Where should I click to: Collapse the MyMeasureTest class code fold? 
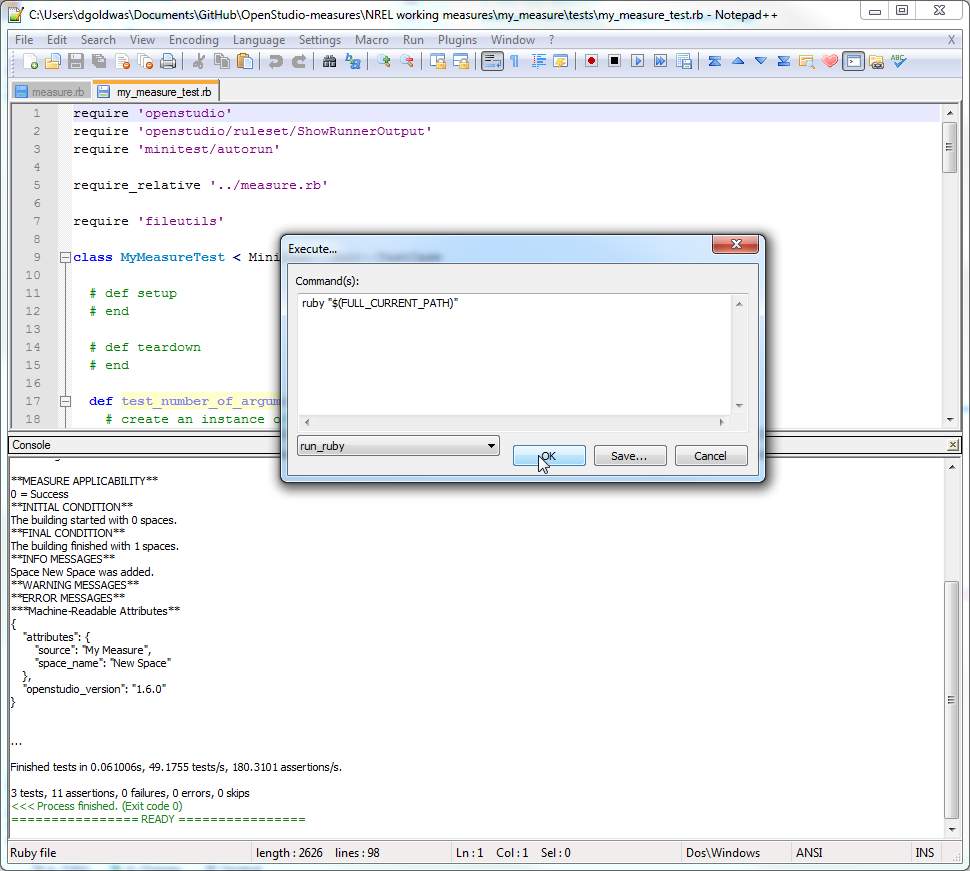click(64, 257)
